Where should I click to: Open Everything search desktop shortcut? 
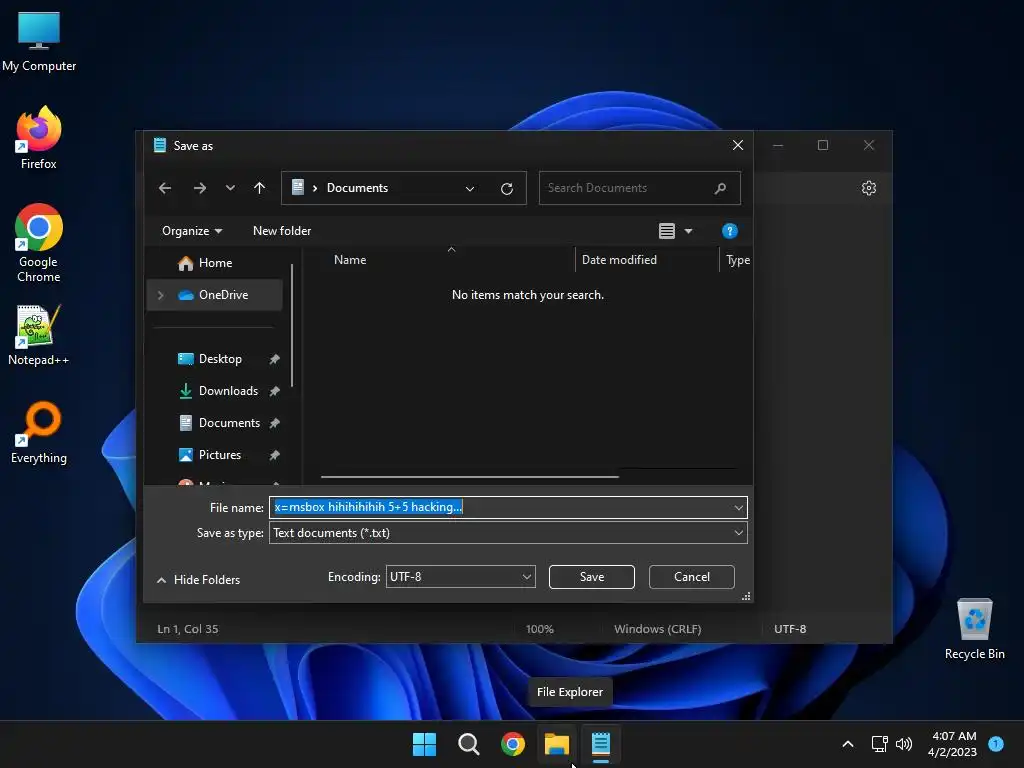tap(39, 433)
